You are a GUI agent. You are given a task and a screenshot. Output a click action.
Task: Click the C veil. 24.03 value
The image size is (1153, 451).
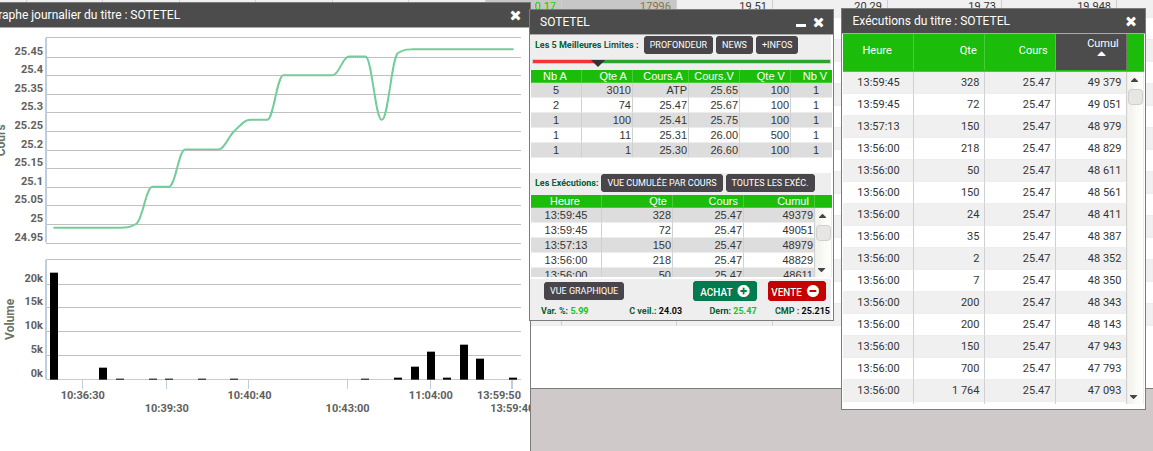click(x=671, y=311)
